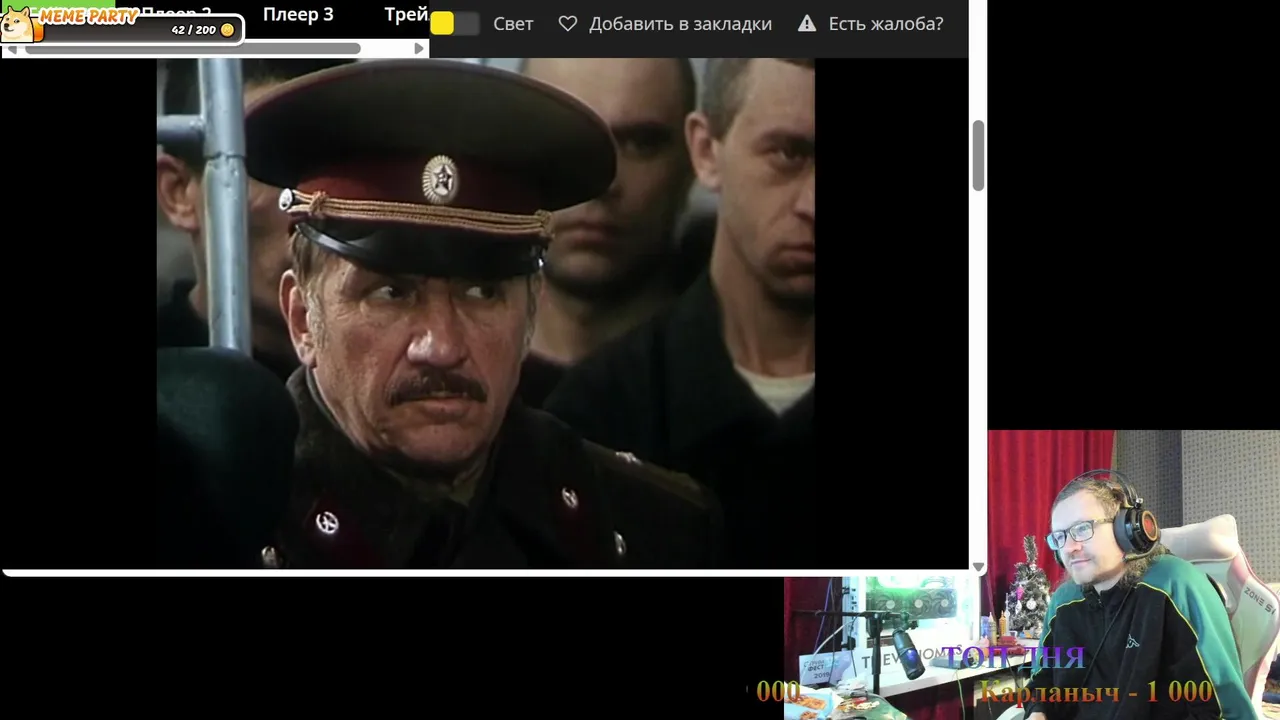Click the player tabs right scroll arrow

(419, 48)
